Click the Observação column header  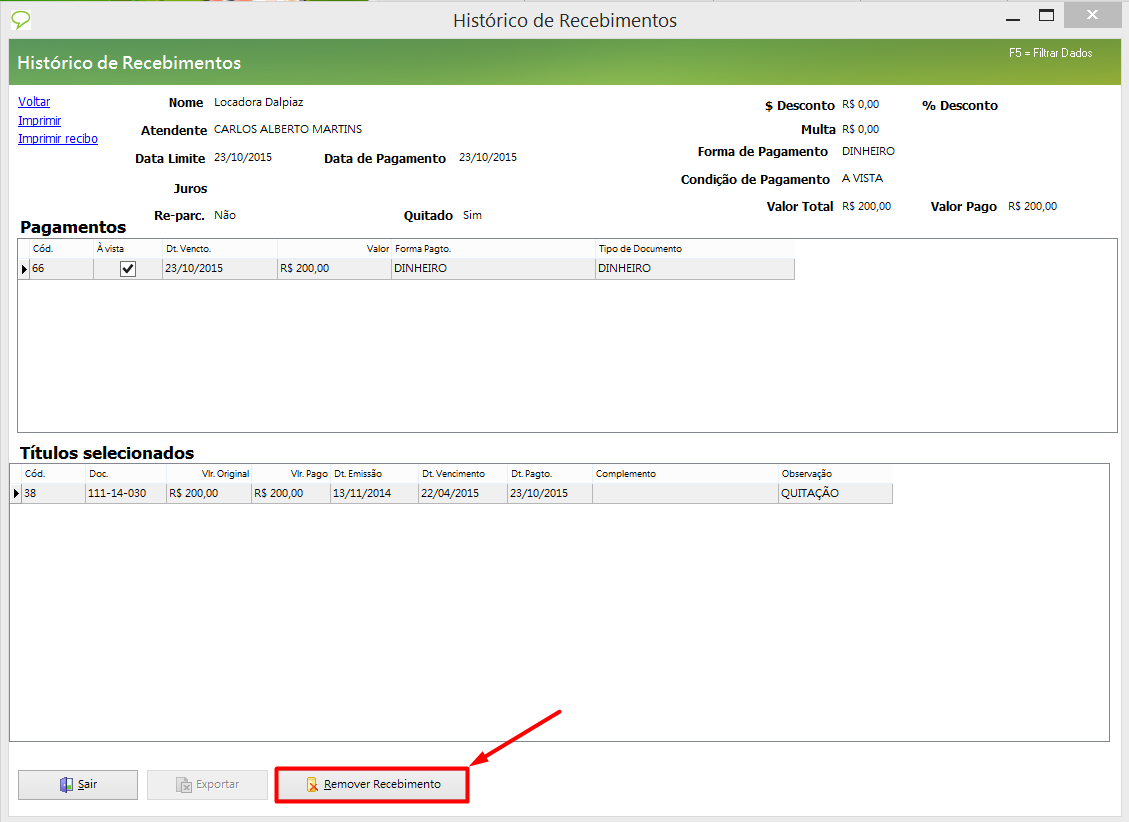[x=834, y=473]
